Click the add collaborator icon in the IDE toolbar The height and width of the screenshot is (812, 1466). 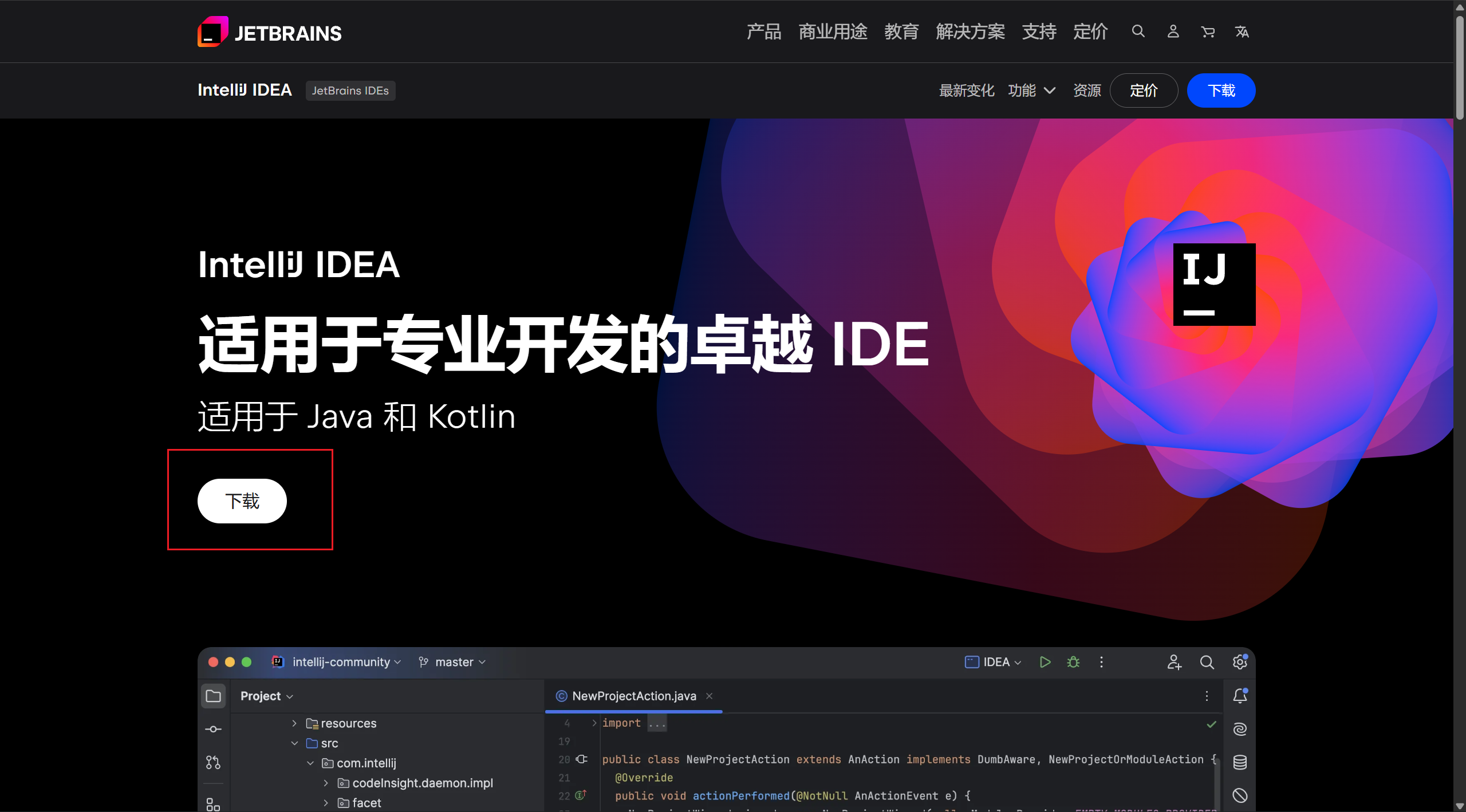[1174, 662]
